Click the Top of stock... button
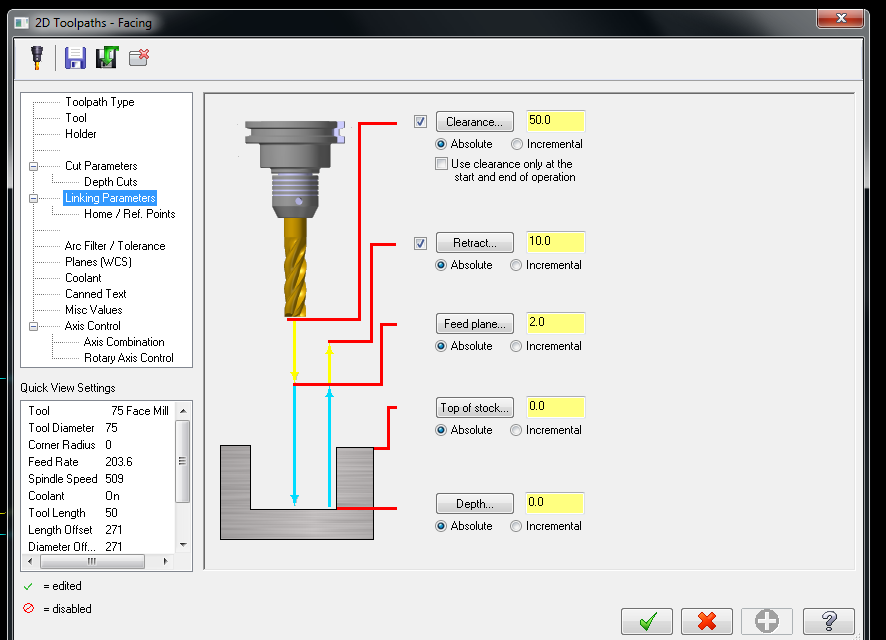This screenshot has width=886, height=640. tap(475, 408)
